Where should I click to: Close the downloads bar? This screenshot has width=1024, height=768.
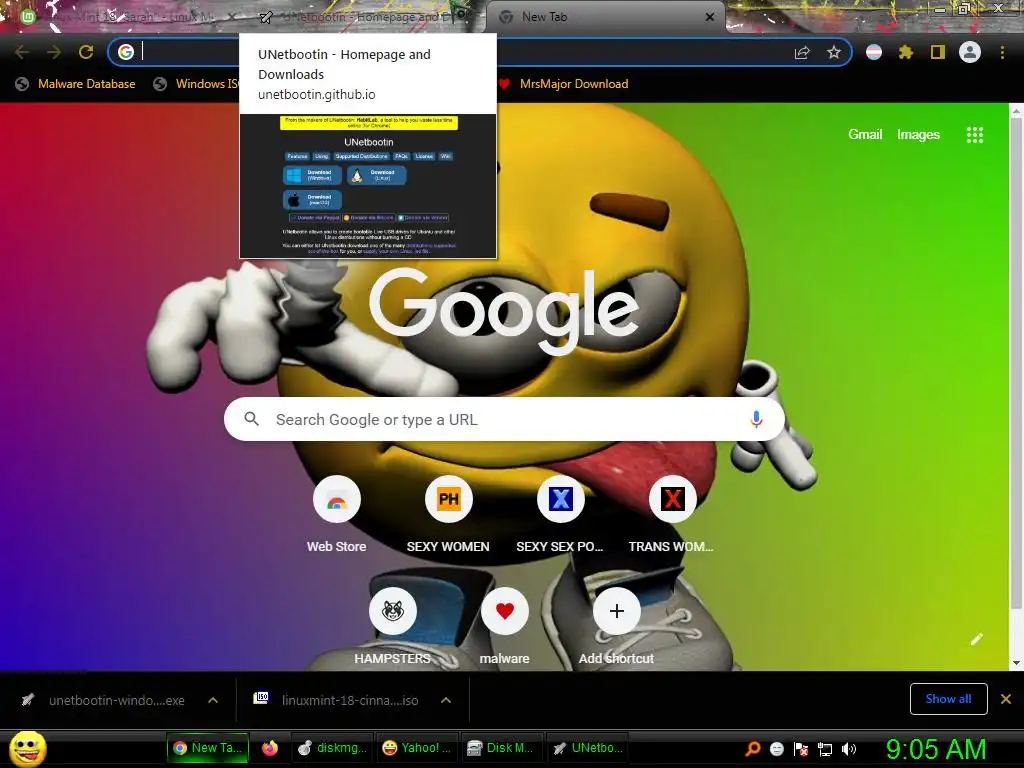coord(1006,699)
